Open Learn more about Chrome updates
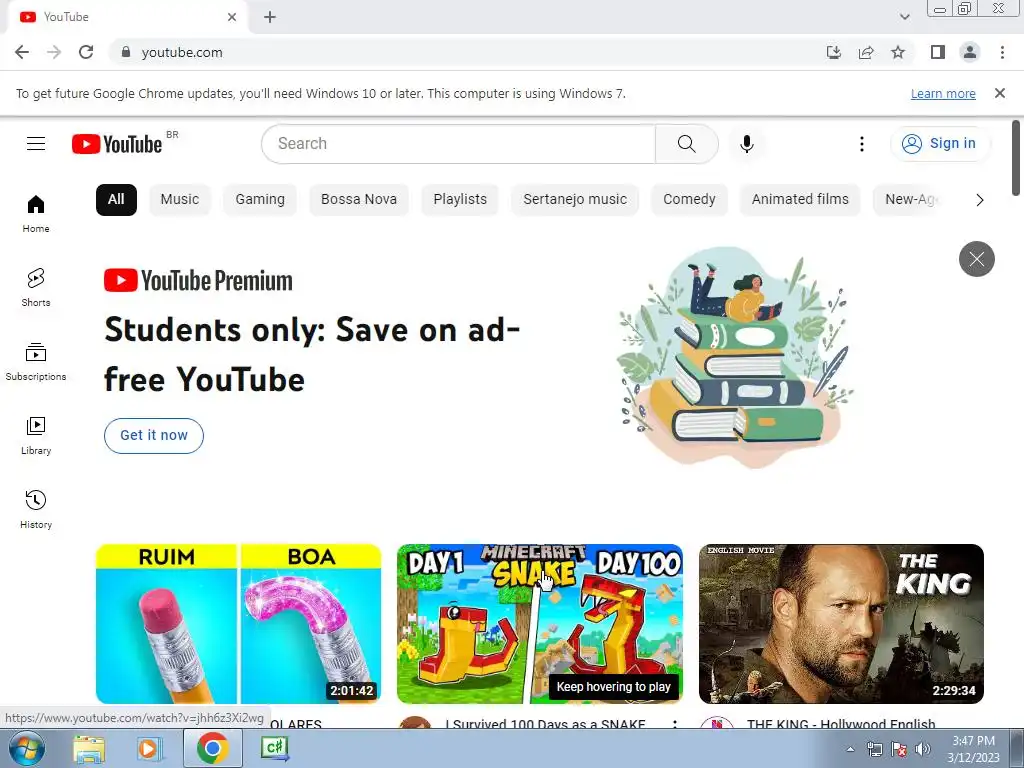 click(943, 93)
